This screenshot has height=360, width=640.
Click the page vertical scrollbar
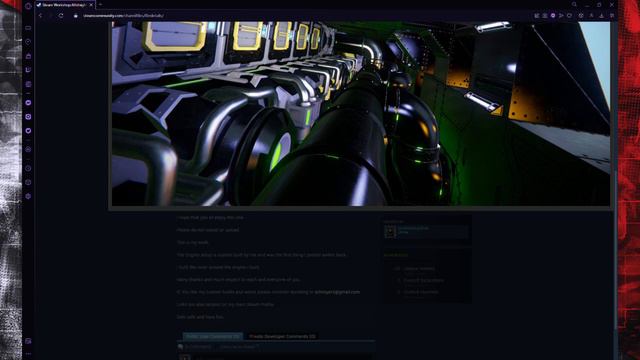point(616,249)
